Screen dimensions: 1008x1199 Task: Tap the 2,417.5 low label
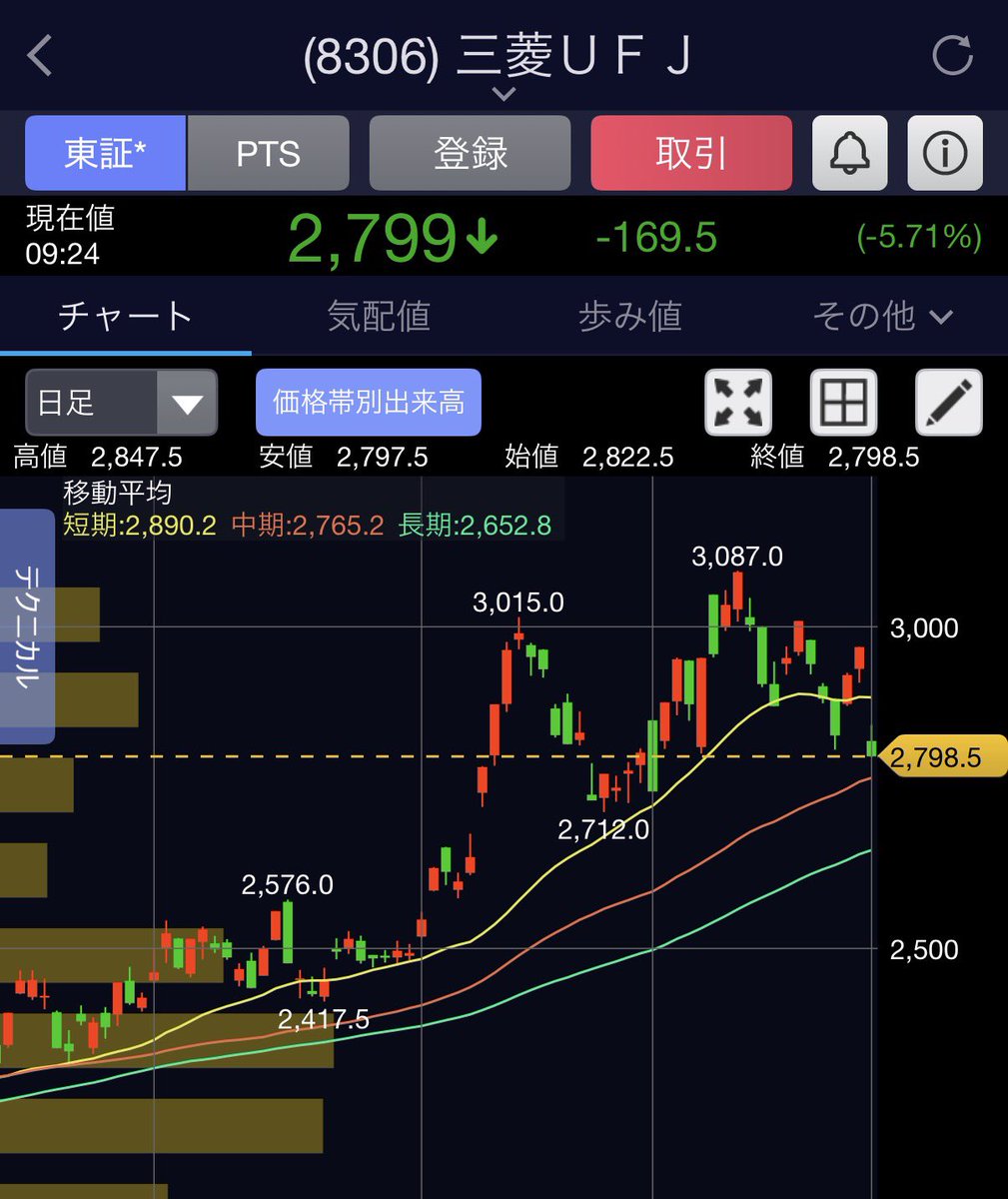pyautogui.click(x=324, y=1019)
